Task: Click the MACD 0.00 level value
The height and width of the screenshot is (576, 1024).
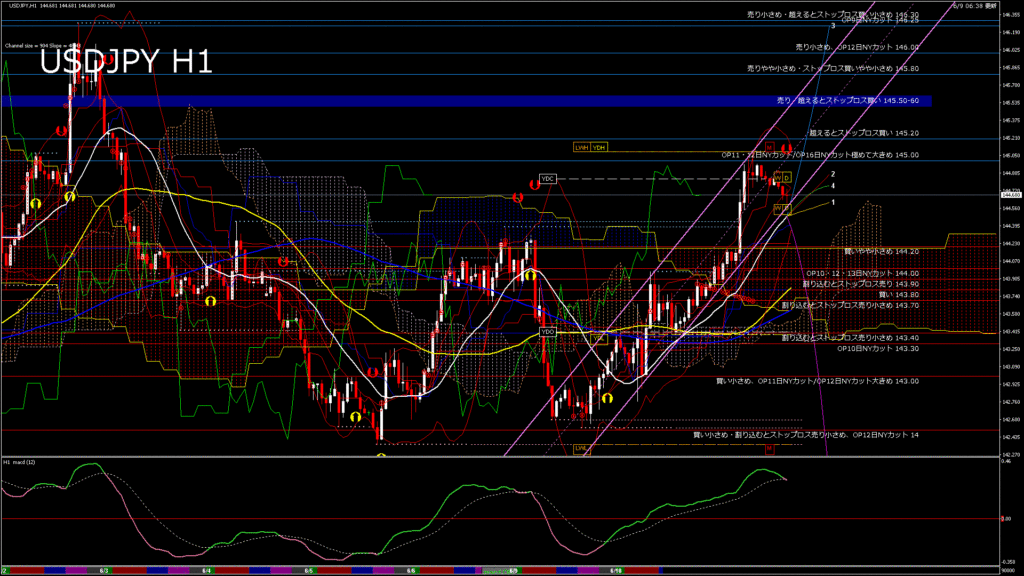Action: click(1006, 519)
